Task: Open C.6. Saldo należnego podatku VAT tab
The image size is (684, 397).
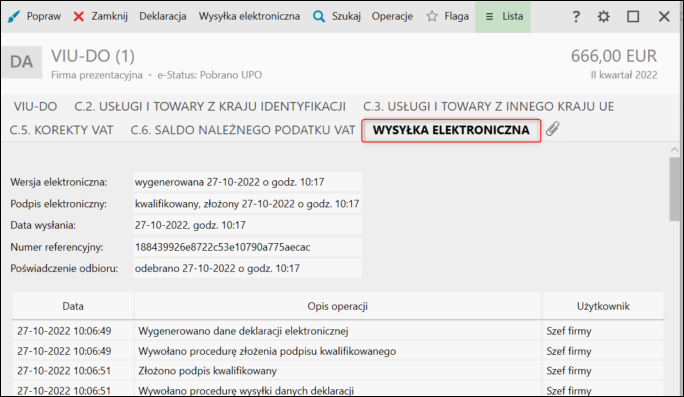Action: point(243,130)
